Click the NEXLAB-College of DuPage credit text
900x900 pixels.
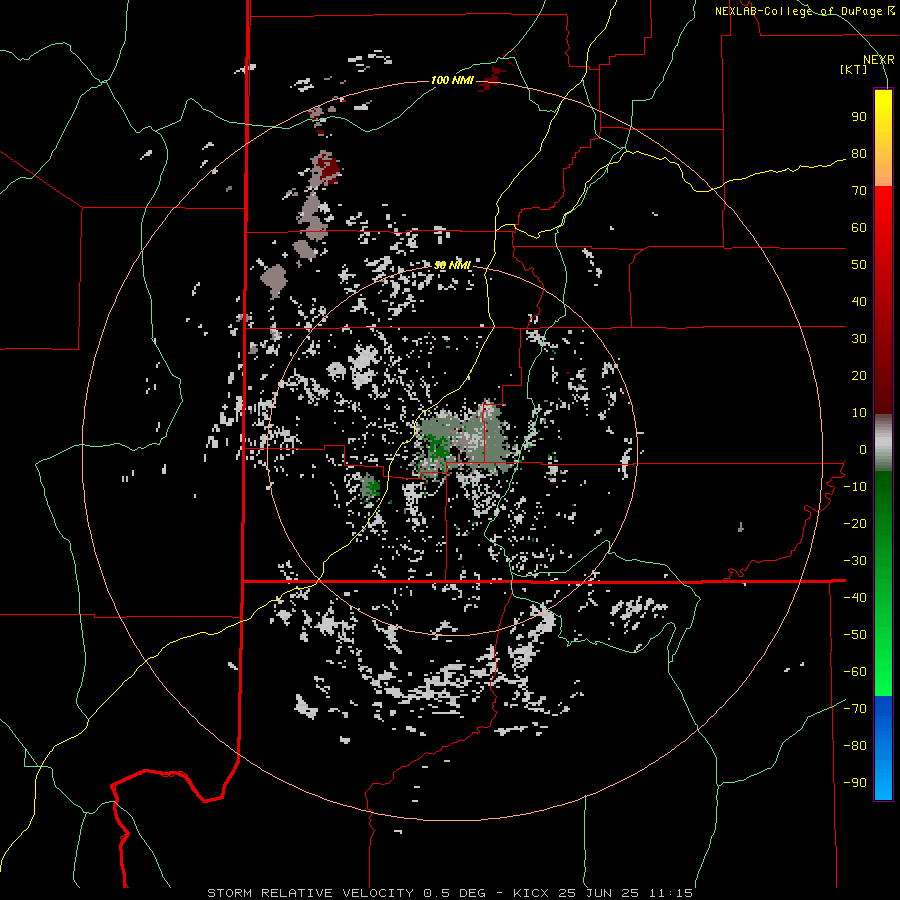801,11
